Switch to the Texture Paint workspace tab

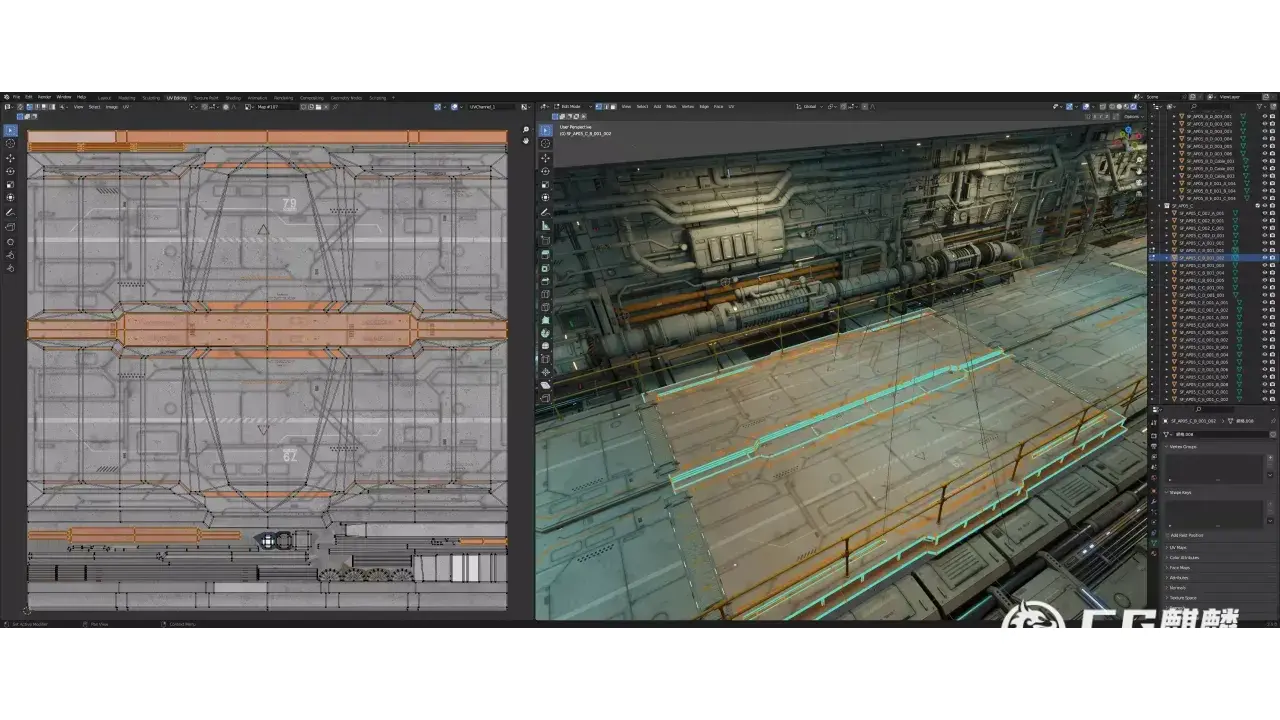[x=206, y=98]
